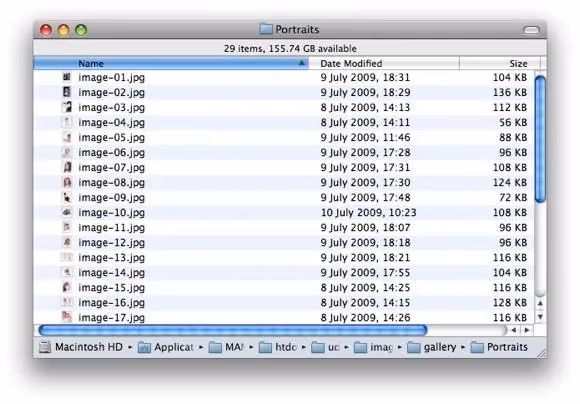Select the file name image-13.jpg
Image resolution: width=580 pixels, height=404 pixels.
[x=111, y=258]
